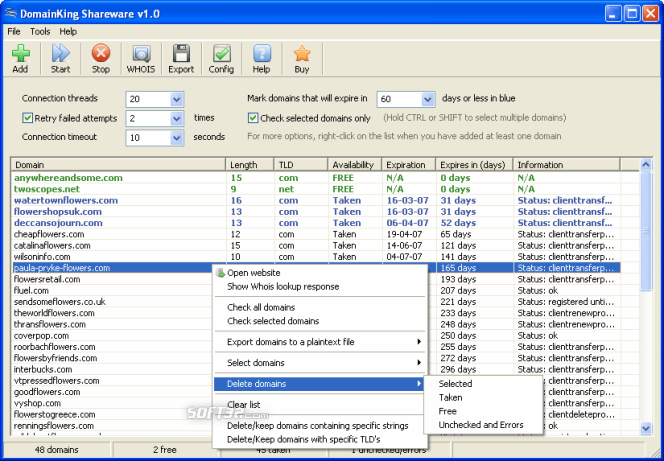Start checking with the Start icon

pos(61,58)
